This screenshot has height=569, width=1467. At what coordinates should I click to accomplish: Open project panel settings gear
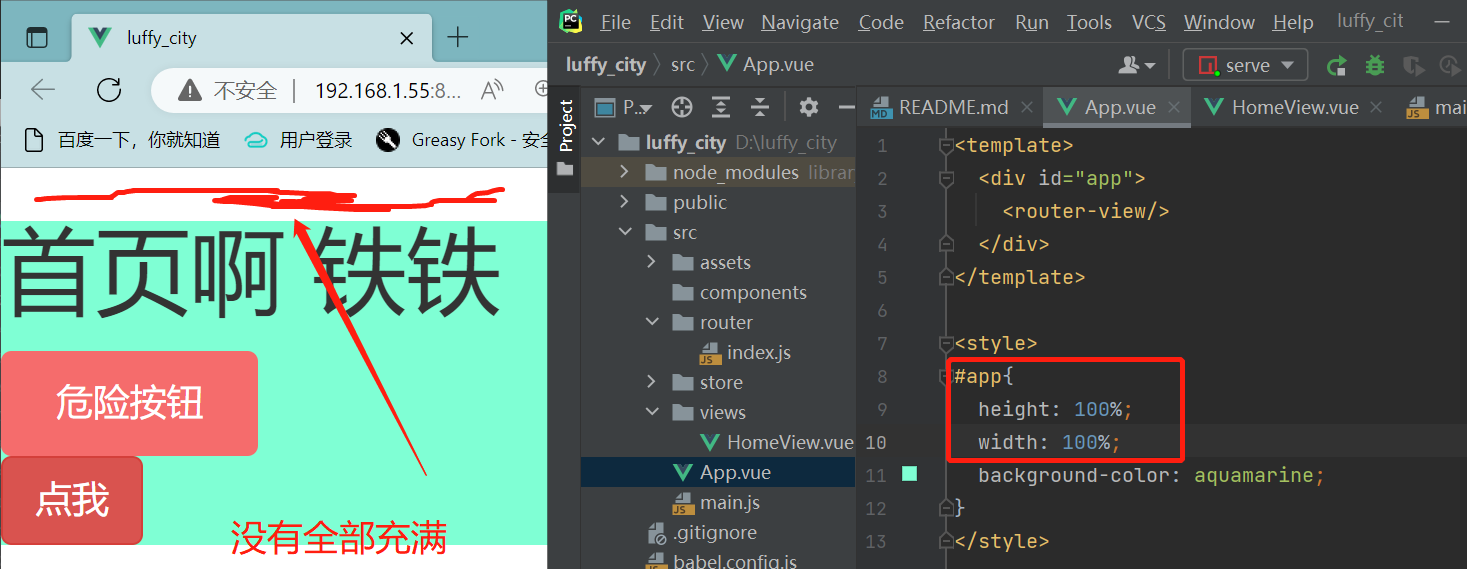tap(809, 107)
